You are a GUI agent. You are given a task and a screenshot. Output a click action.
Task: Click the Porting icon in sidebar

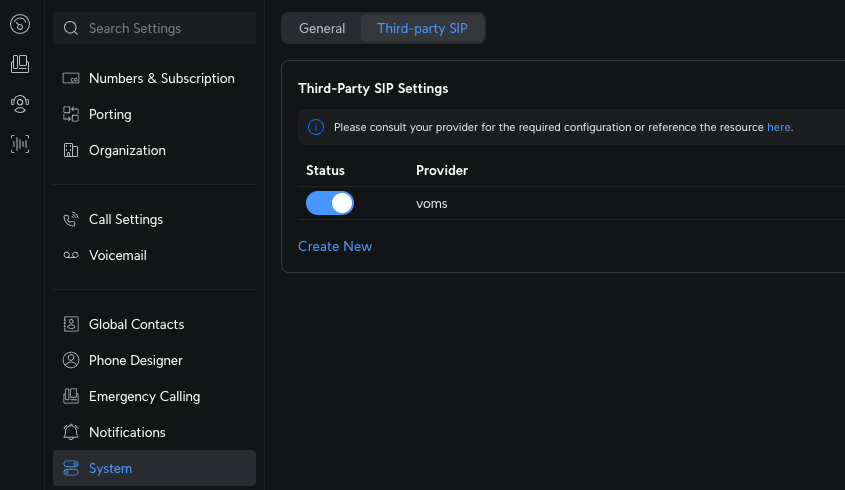tap(71, 114)
